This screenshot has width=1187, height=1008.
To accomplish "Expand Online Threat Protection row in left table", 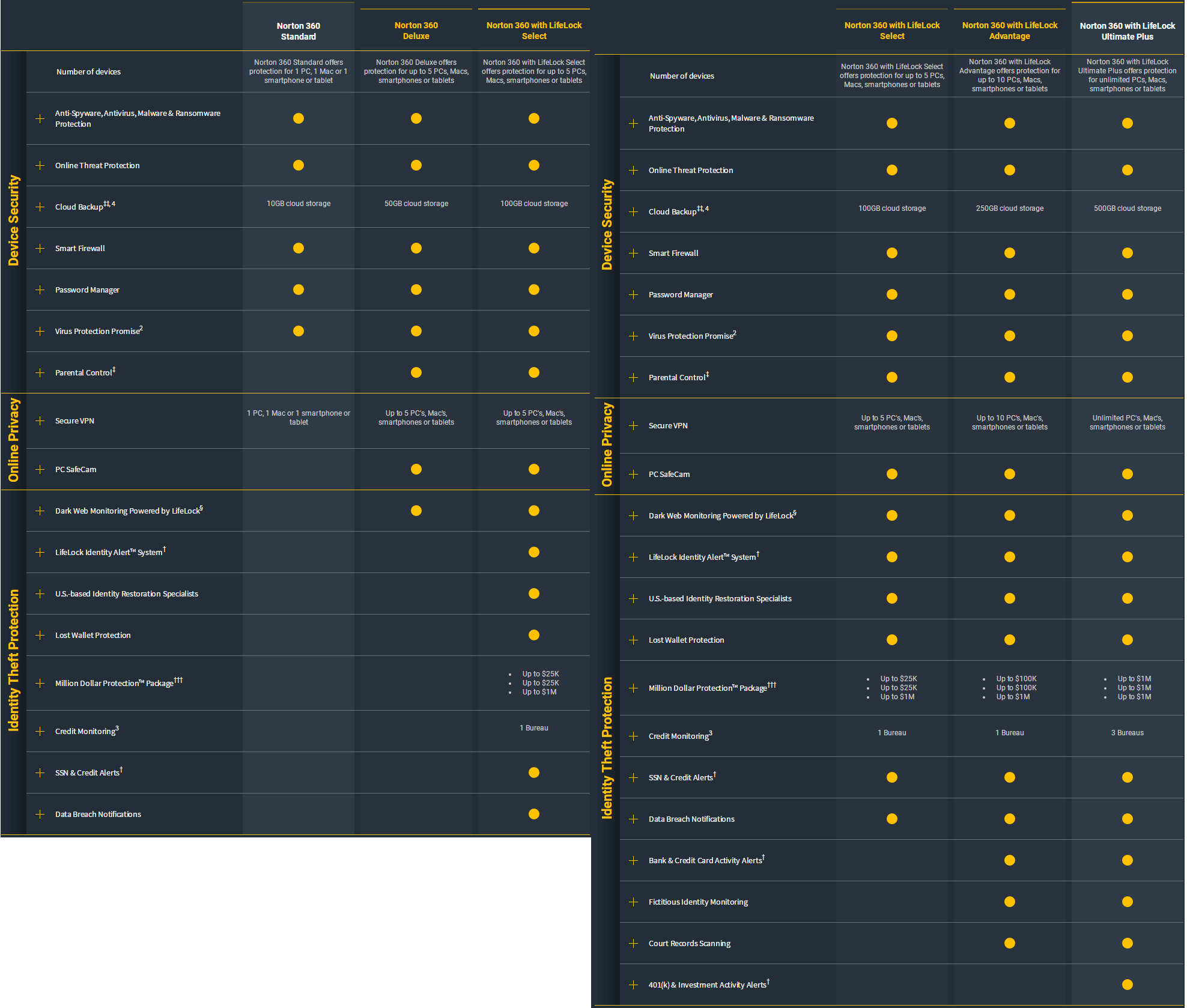I will point(40,165).
